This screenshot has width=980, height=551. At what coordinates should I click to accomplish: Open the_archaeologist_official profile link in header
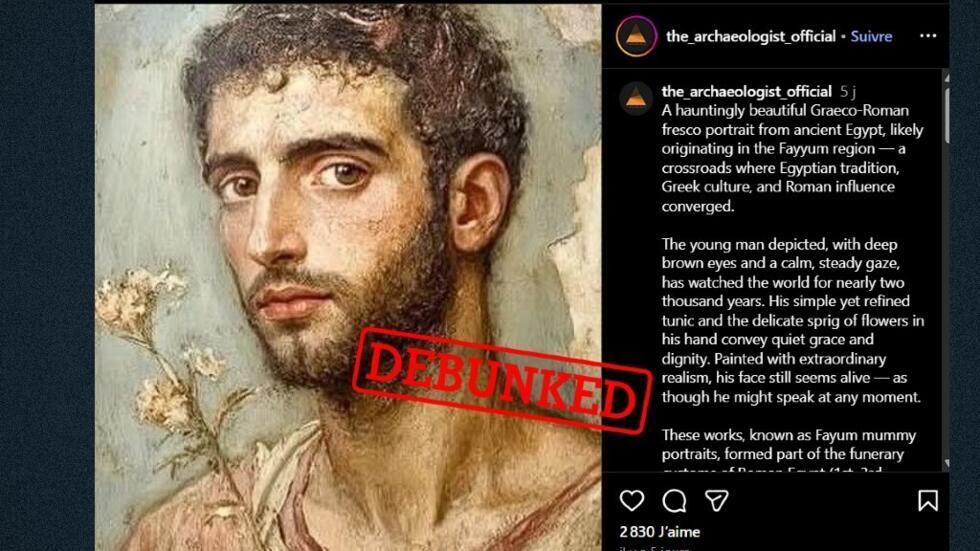click(x=751, y=36)
